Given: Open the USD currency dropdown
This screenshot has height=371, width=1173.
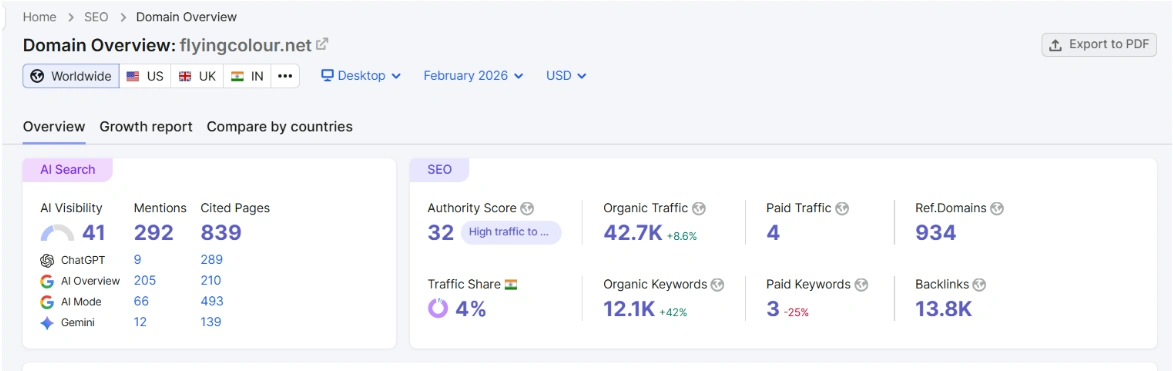Looking at the screenshot, I should click(x=566, y=76).
